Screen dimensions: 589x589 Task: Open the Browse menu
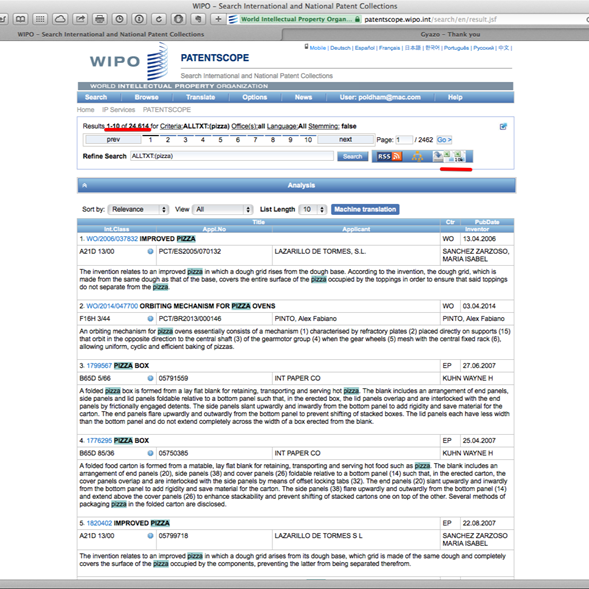[x=146, y=97]
